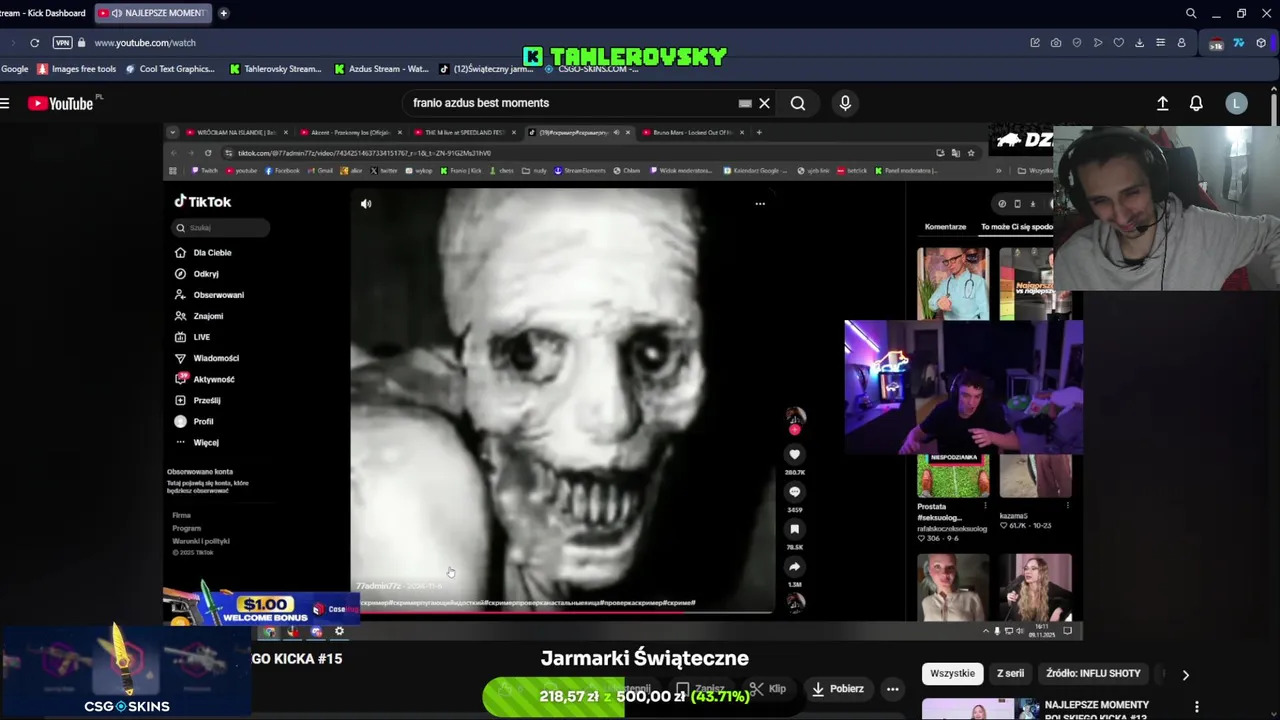
Task: Mute the NAJLEPSZE MOMENT tab audio icon
Action: (117, 13)
